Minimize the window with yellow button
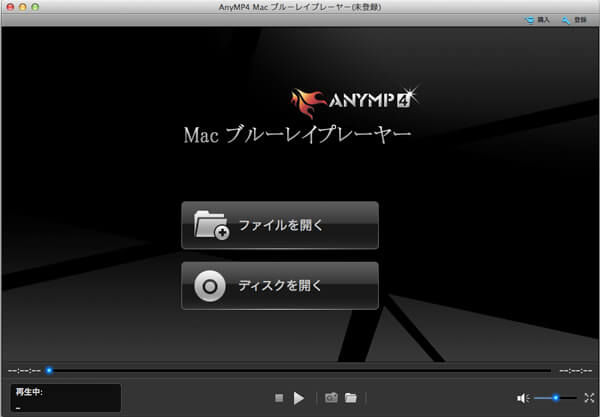 [25, 7]
